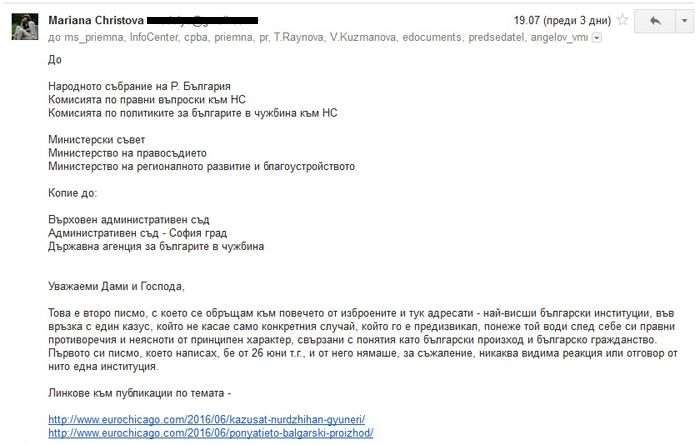Click the message date 19.07
The width and height of the screenshot is (700, 445).
point(529,20)
